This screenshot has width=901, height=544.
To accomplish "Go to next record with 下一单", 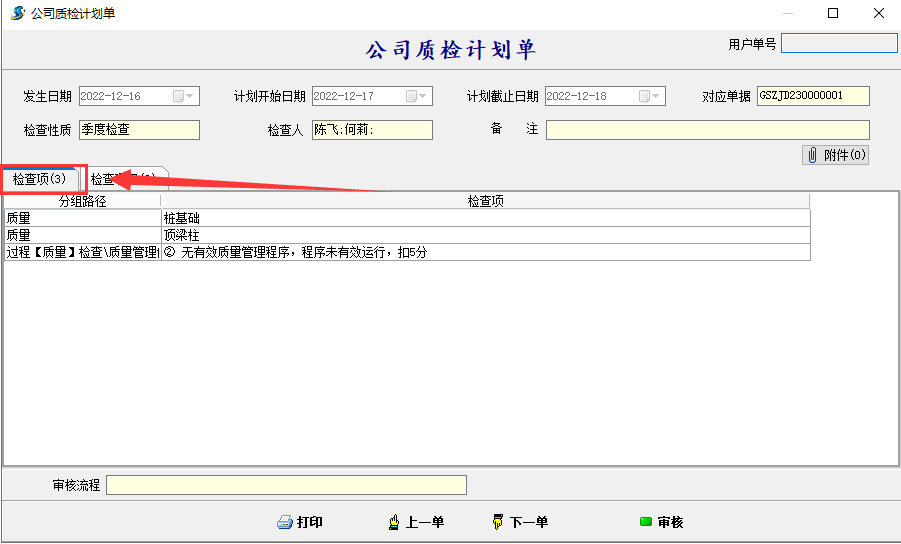I will click(520, 522).
